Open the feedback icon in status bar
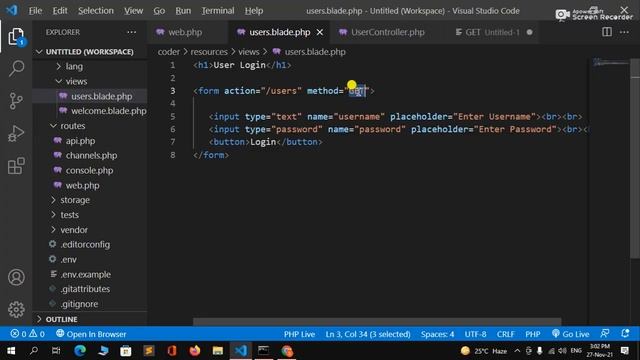 coord(605,333)
